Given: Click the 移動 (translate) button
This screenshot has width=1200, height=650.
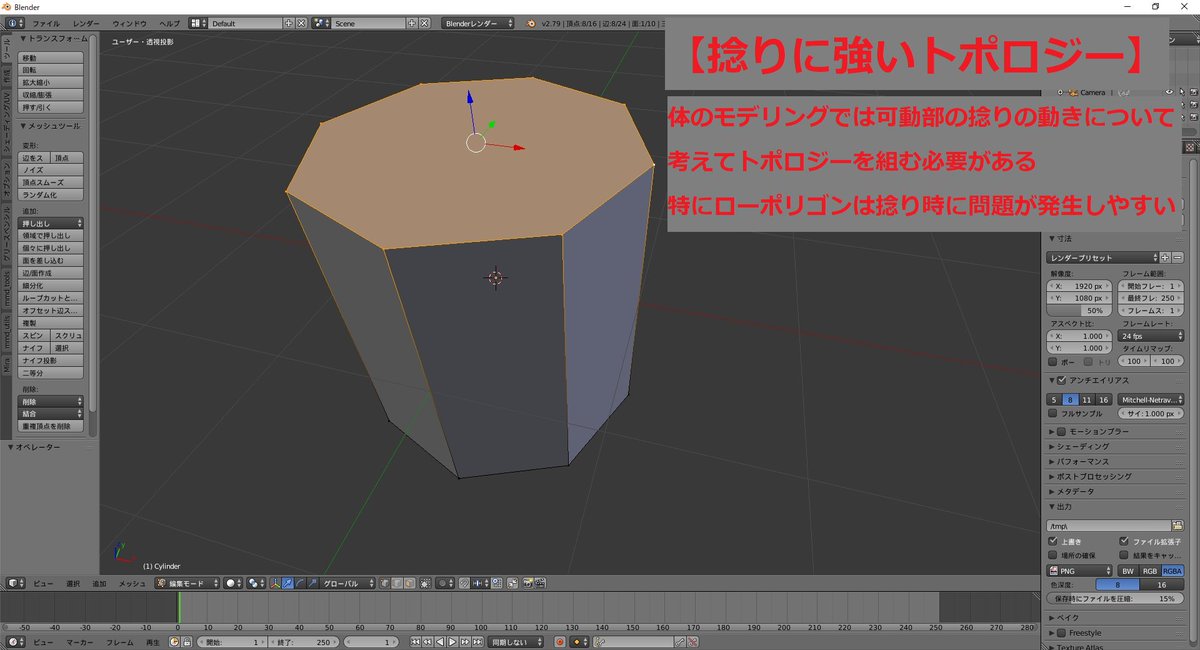Looking at the screenshot, I should tap(51, 58).
